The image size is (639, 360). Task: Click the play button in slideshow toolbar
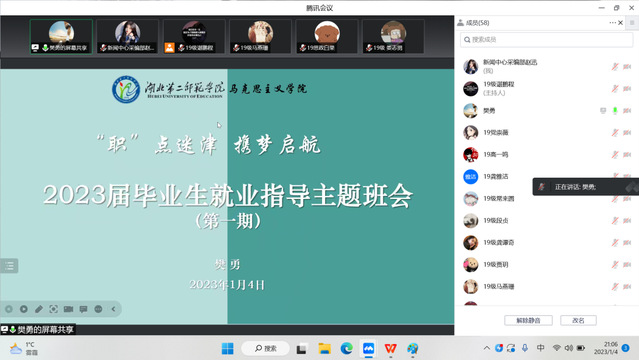24,309
